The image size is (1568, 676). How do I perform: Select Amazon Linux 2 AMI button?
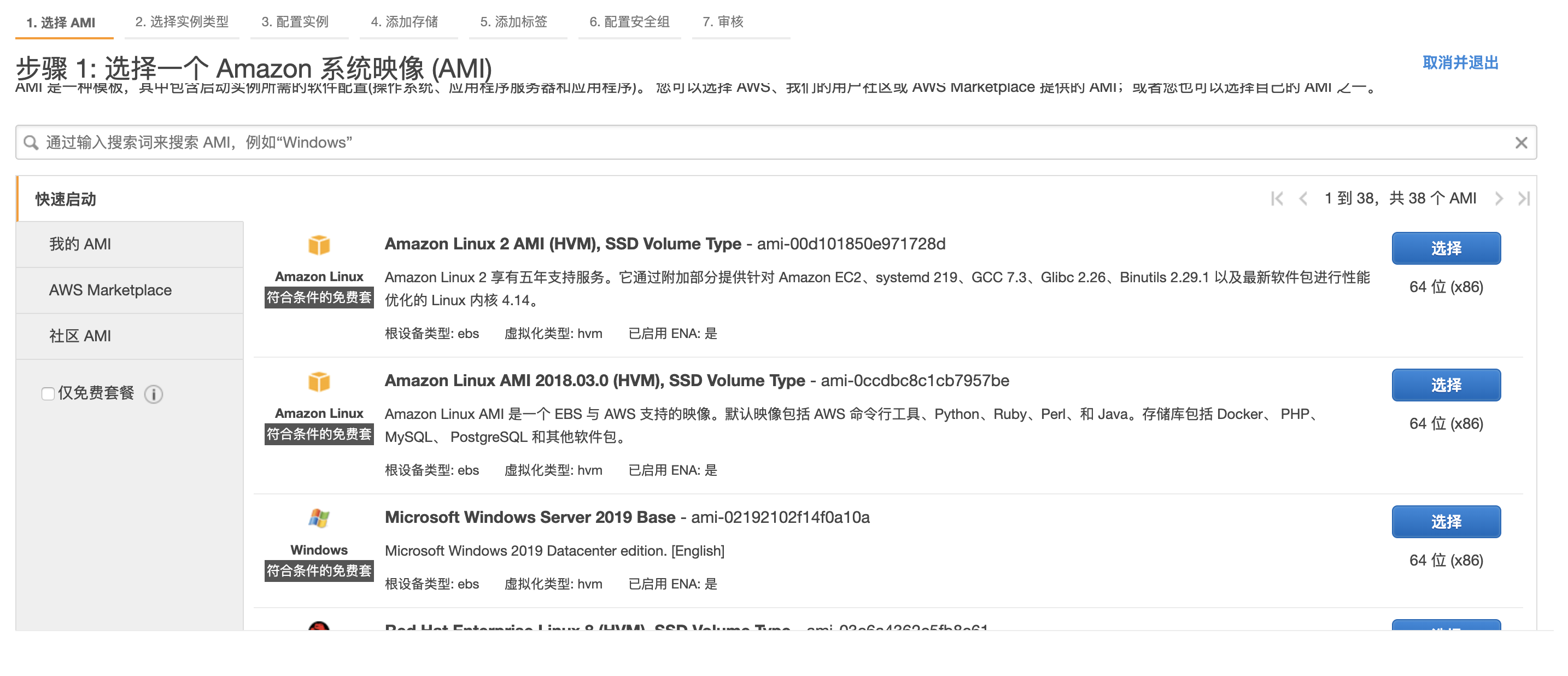pos(1446,248)
